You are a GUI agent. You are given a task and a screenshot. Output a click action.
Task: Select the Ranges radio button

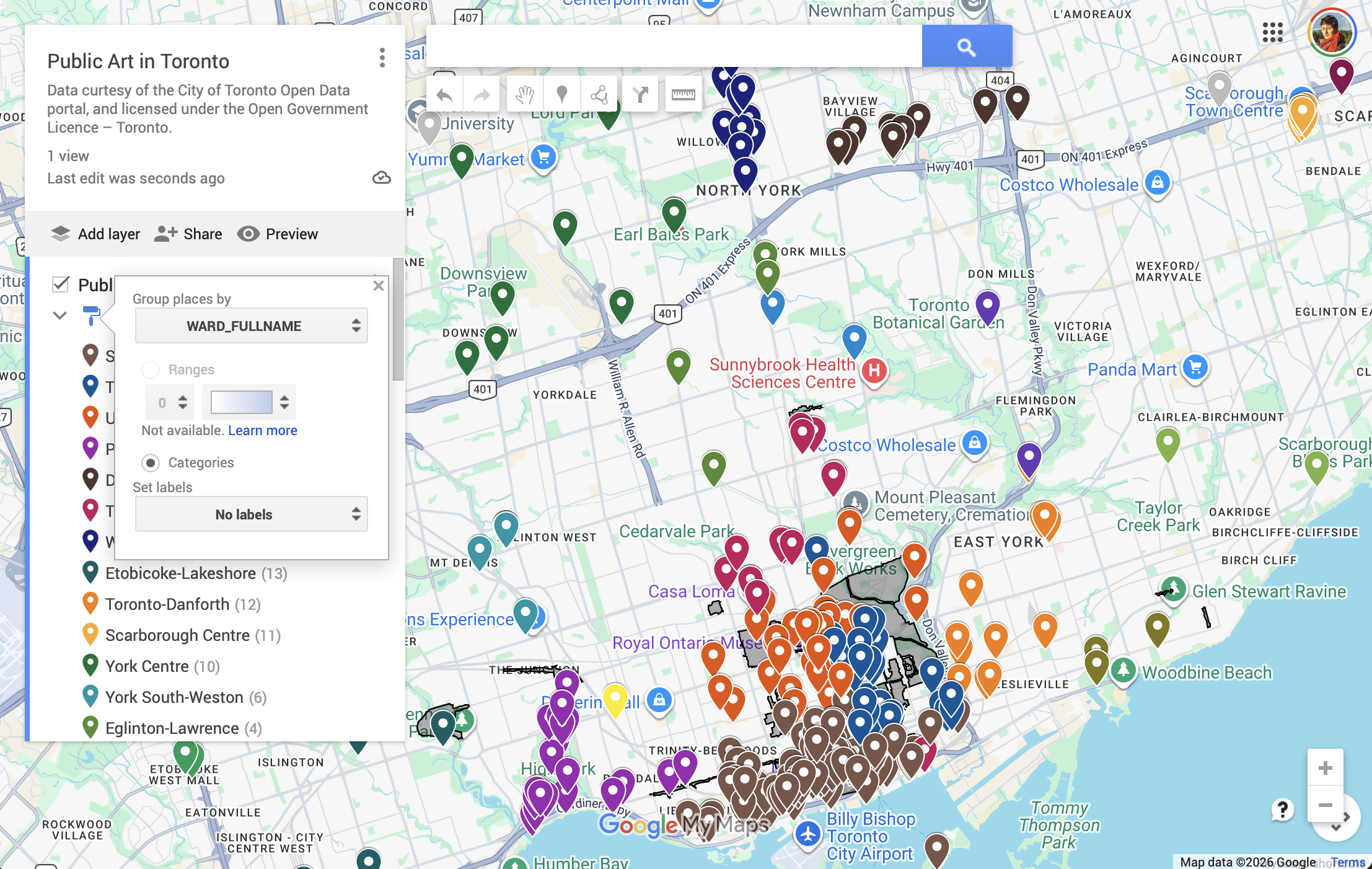point(151,370)
